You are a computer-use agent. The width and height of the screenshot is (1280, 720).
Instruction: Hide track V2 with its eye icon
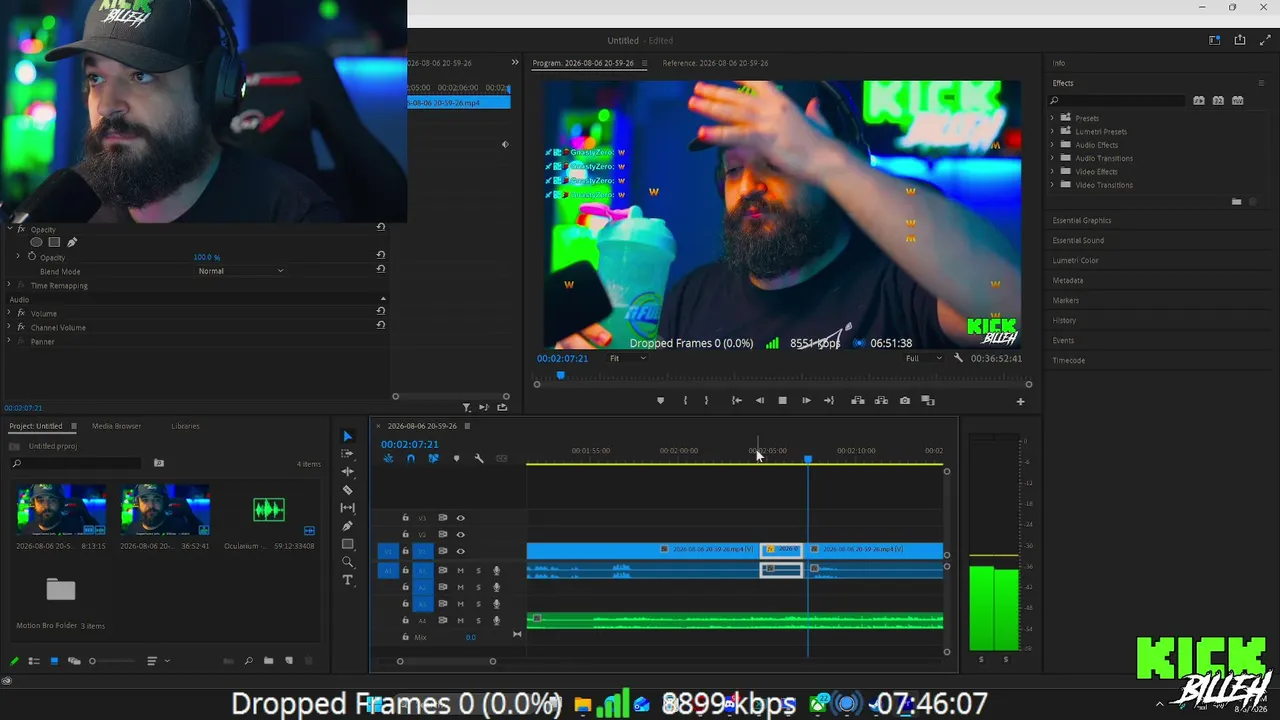[460, 535]
